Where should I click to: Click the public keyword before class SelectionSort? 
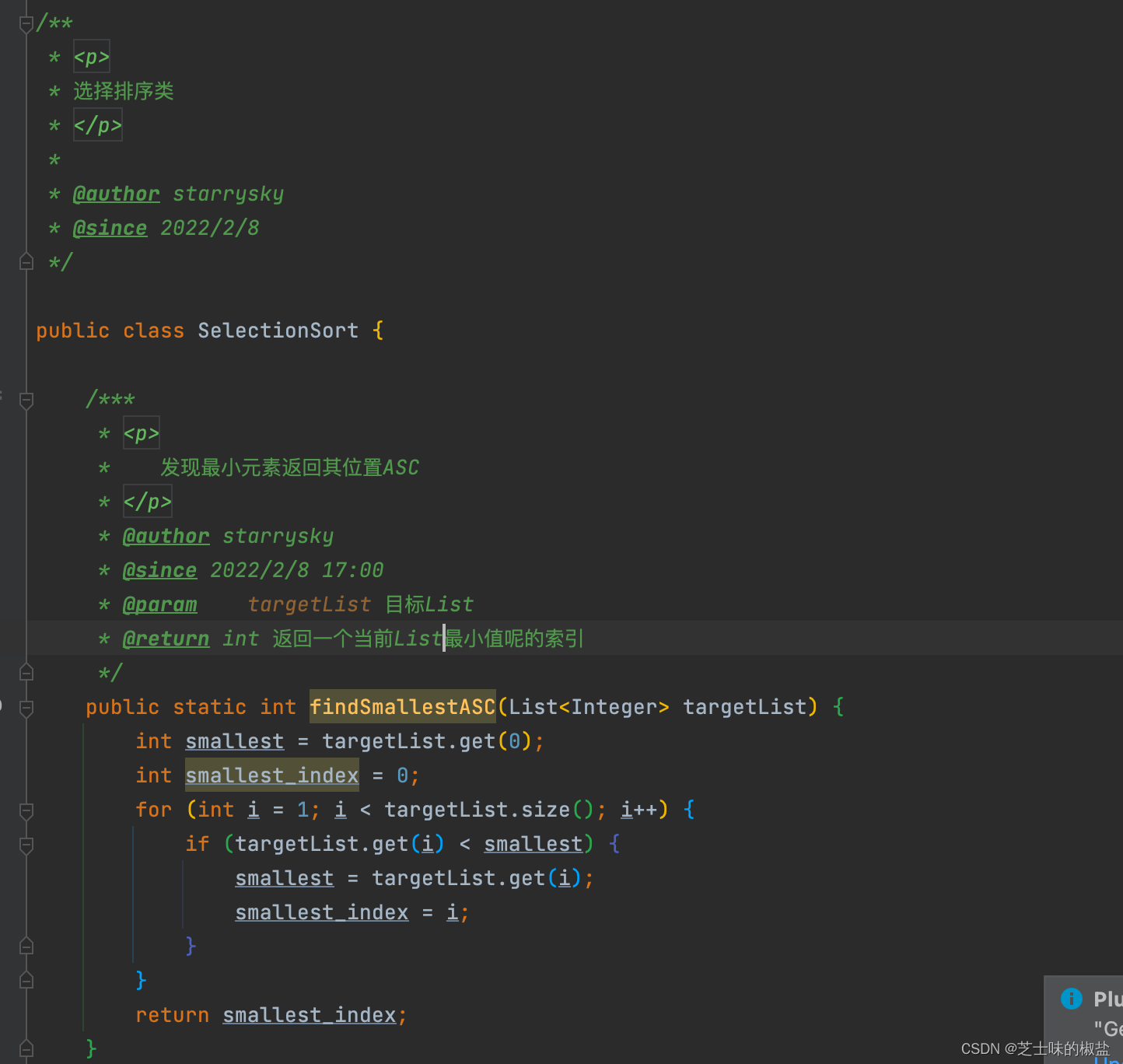(73, 331)
